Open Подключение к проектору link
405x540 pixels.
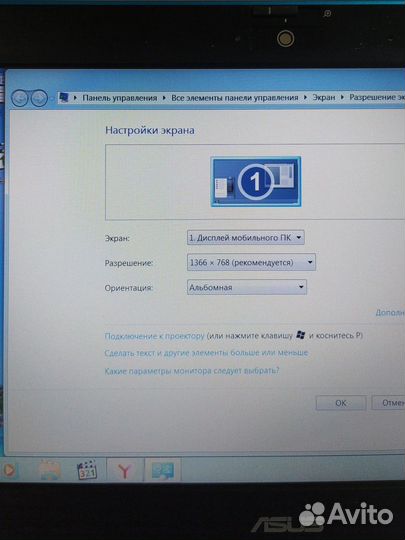[154, 336]
